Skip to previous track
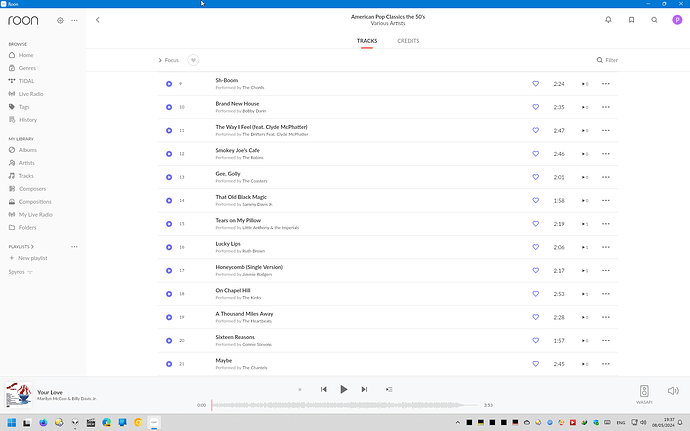The height and width of the screenshot is (431, 690). click(323, 389)
